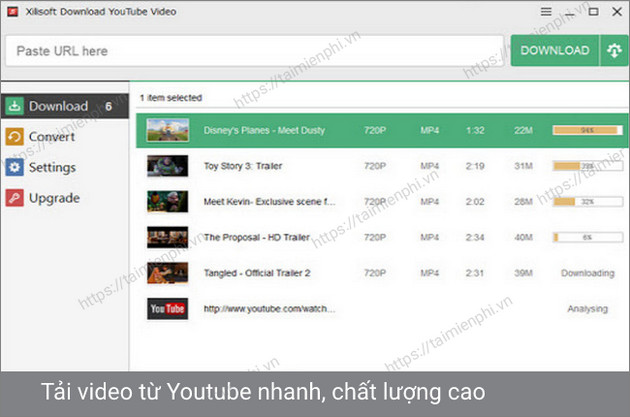Click "28M" size of Meet Kevin
Viewport: 630px width, 417px height.
point(523,202)
